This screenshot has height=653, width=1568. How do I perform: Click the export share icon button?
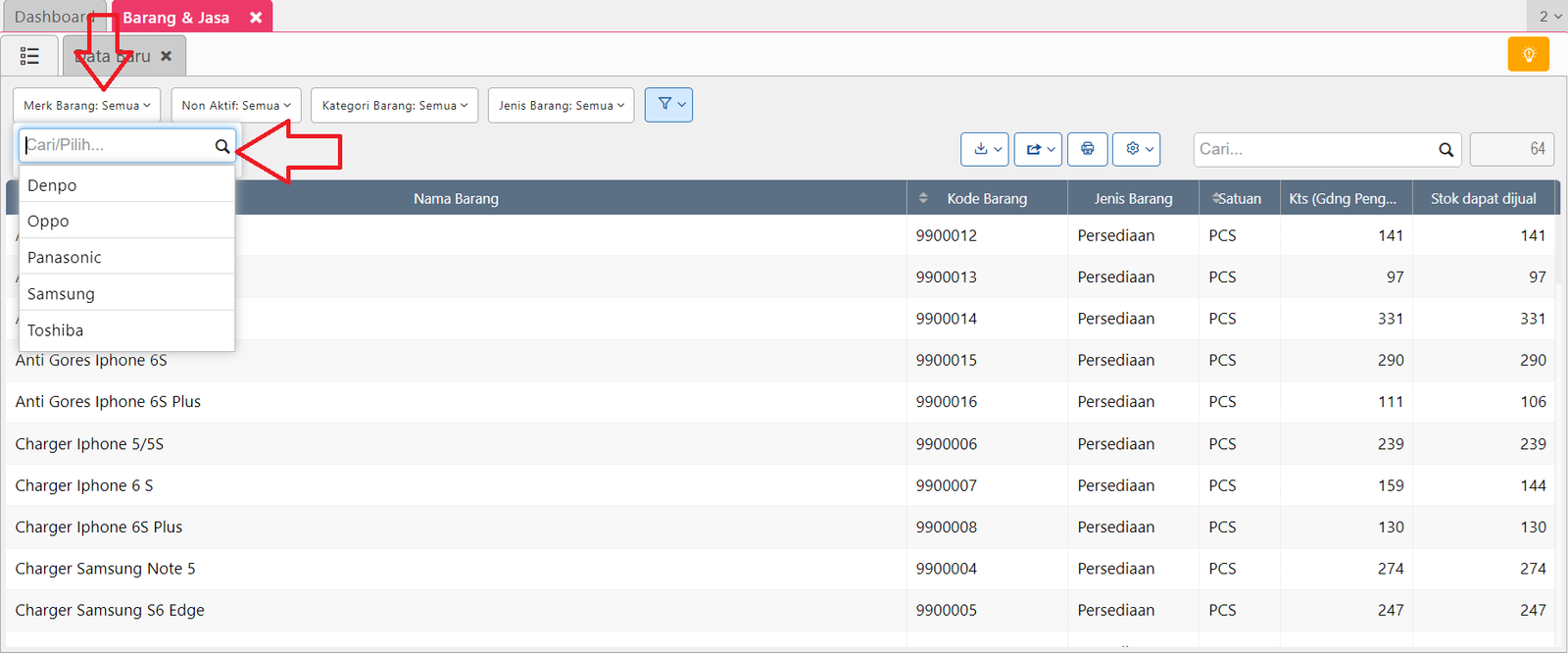tap(1038, 149)
